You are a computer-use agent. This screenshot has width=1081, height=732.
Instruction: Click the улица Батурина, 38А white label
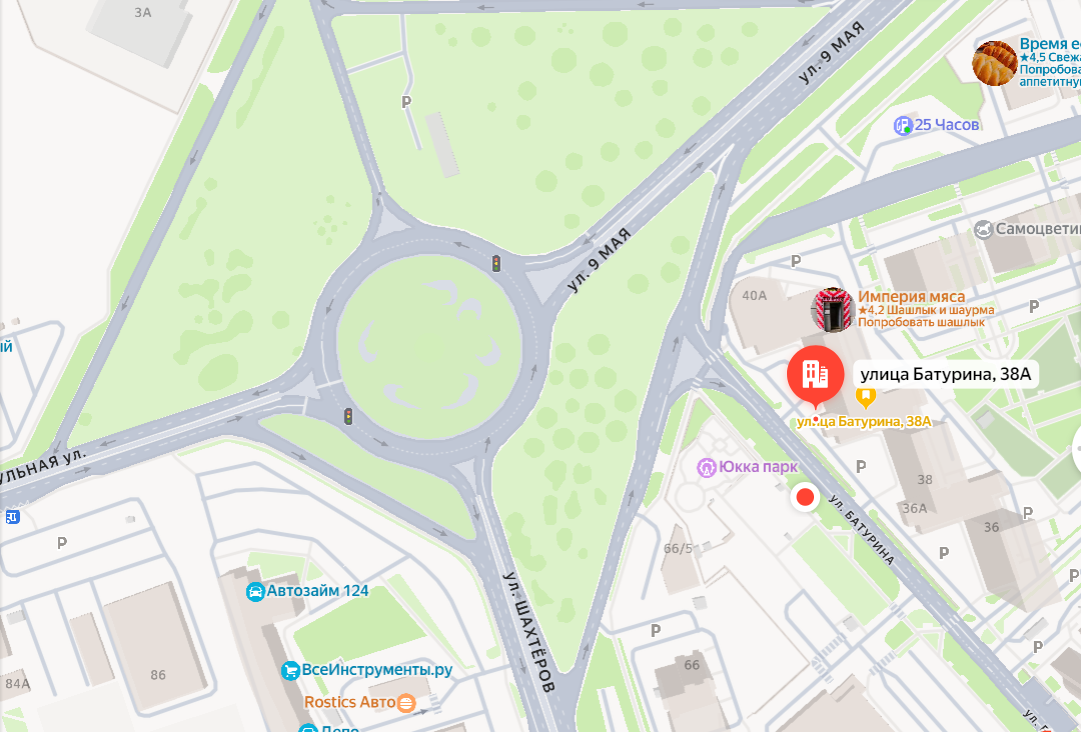click(945, 374)
